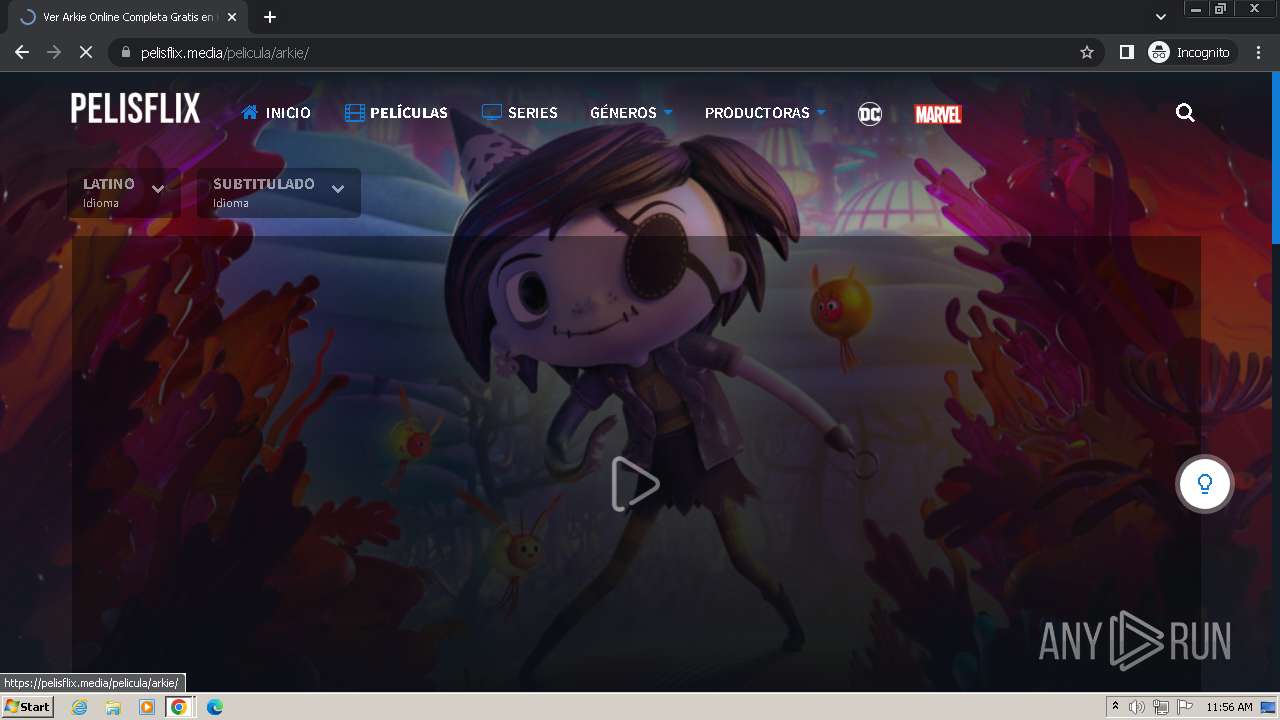Expand the Subtitulado idioma selector
1280x720 pixels.
279,193
